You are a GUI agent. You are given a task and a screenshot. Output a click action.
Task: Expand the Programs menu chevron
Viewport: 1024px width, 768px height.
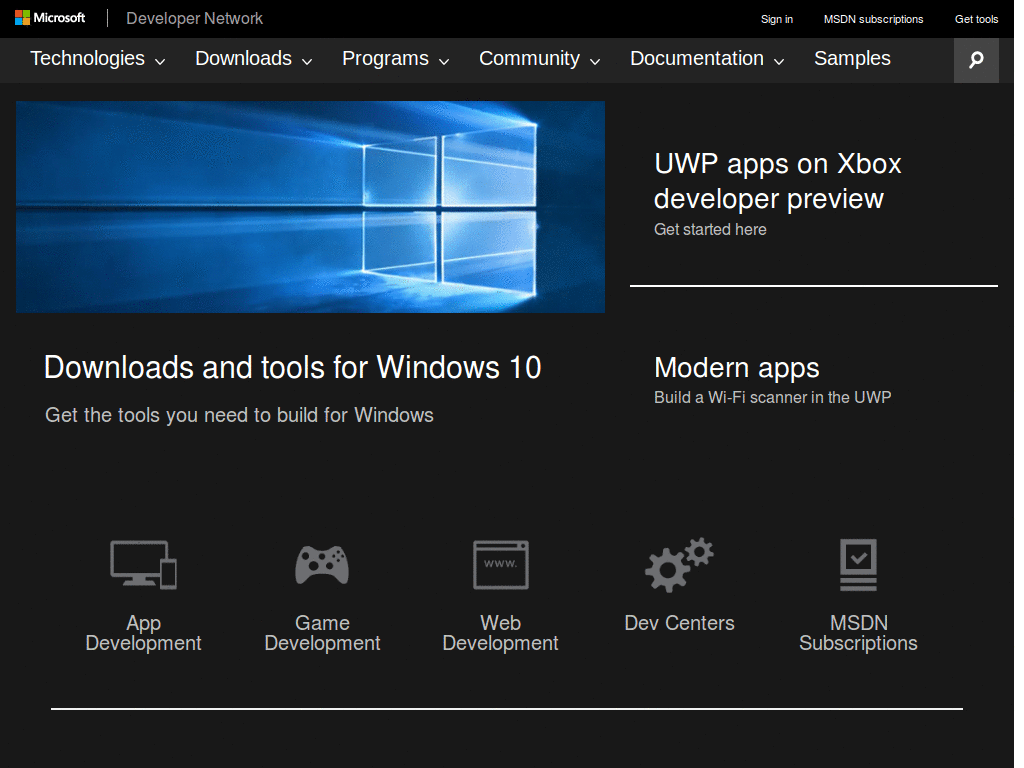446,61
